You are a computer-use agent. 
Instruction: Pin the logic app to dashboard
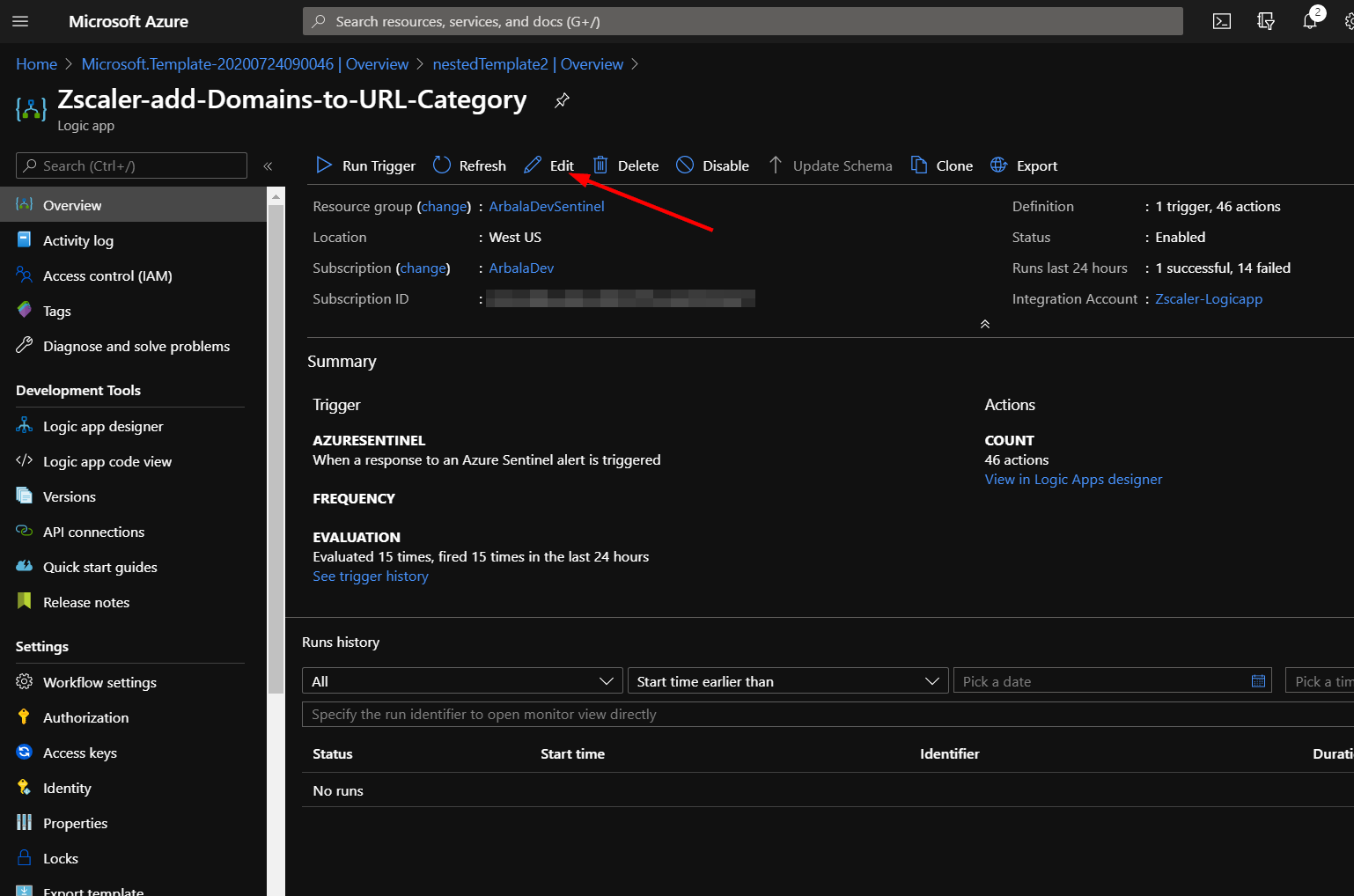562,100
